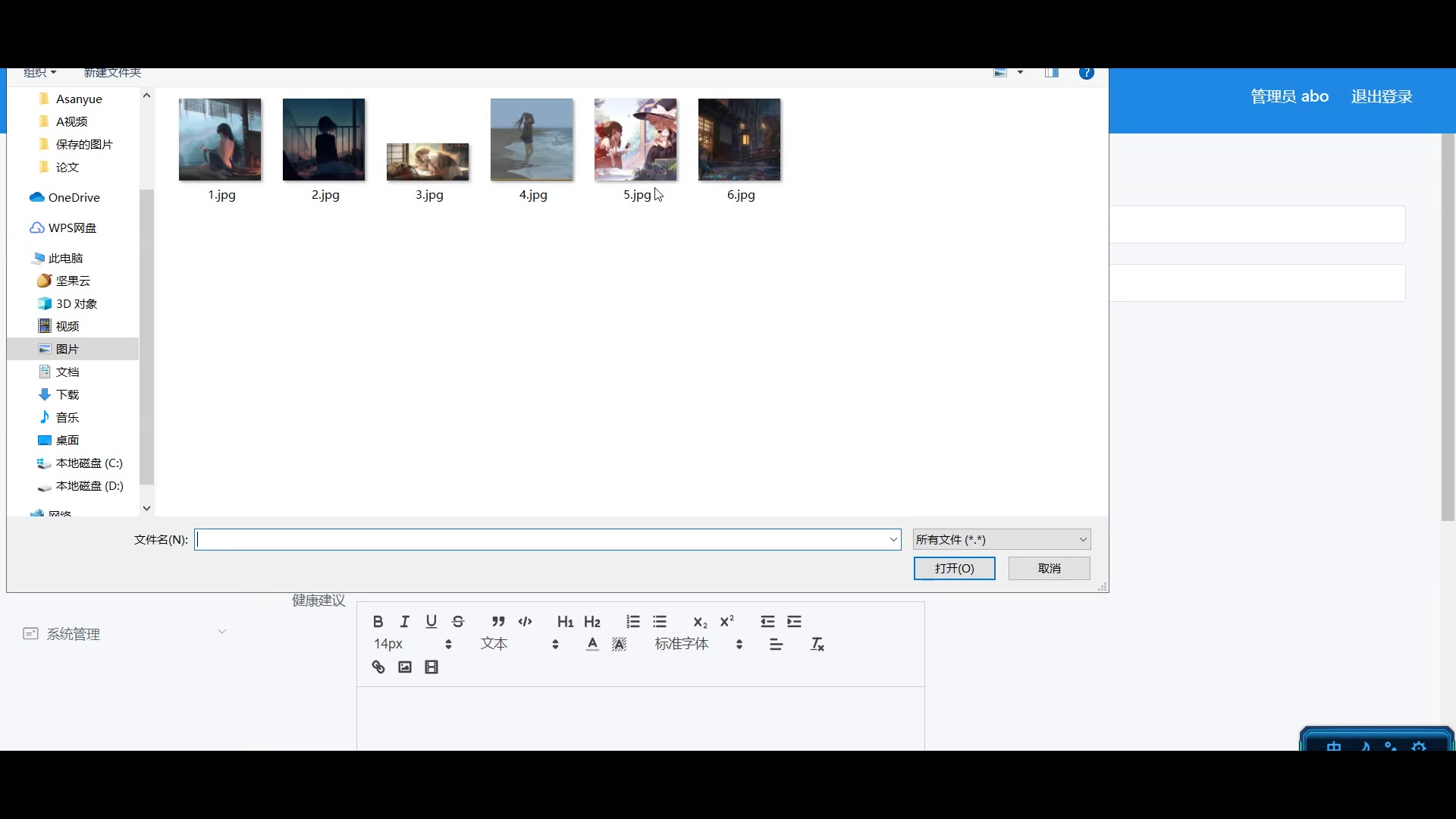Select OneDrive in the navigation pane
Viewport: 1456px width, 819px height.
click(x=74, y=197)
